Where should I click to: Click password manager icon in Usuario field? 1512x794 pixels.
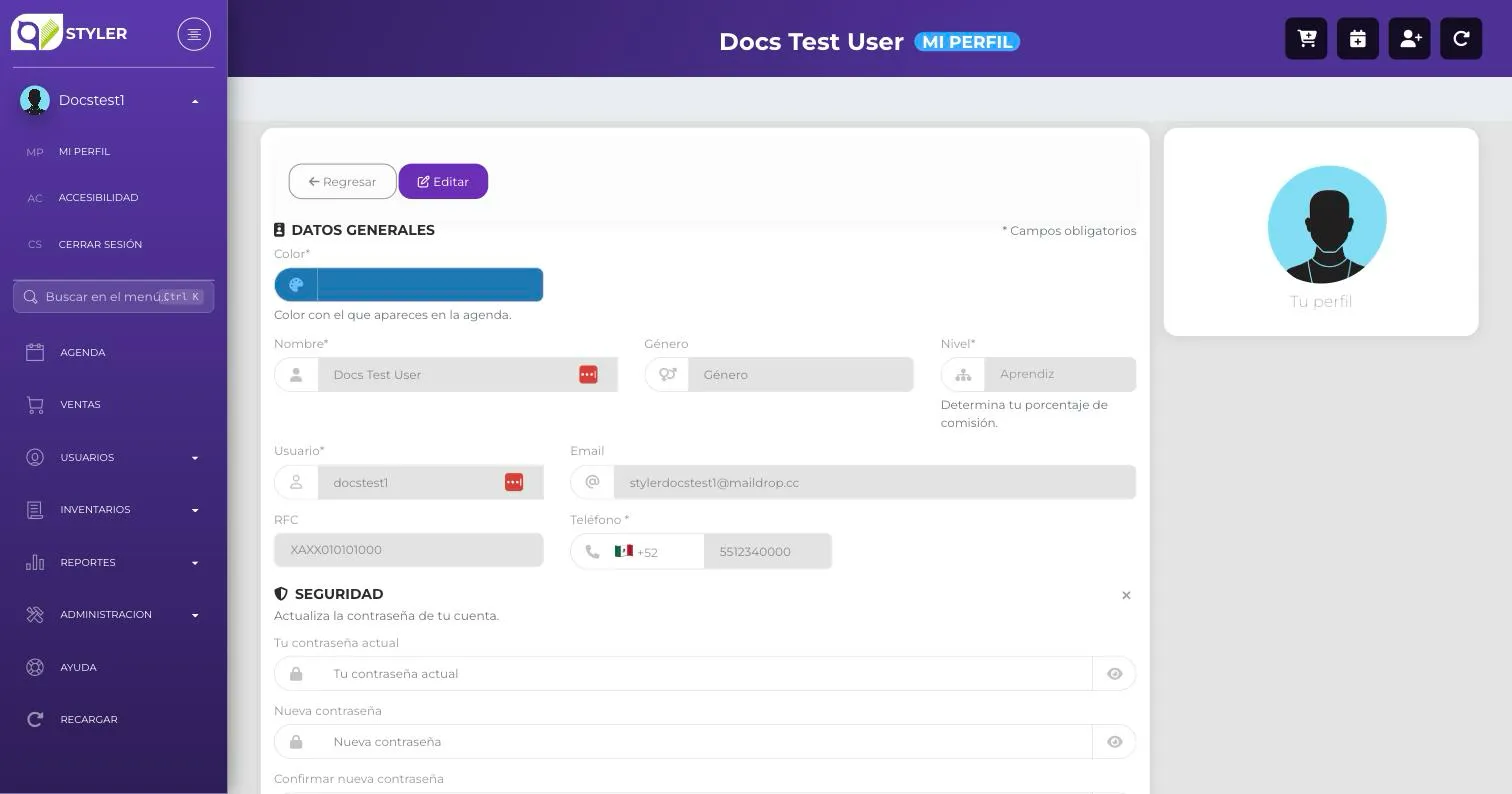coord(514,482)
